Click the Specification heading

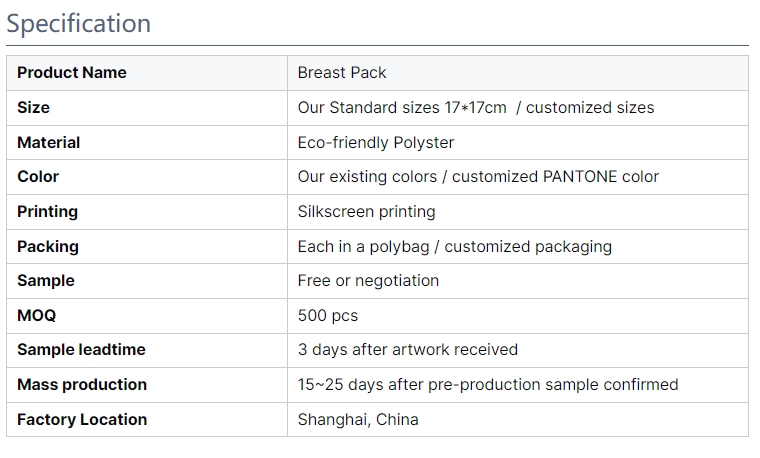point(79,23)
